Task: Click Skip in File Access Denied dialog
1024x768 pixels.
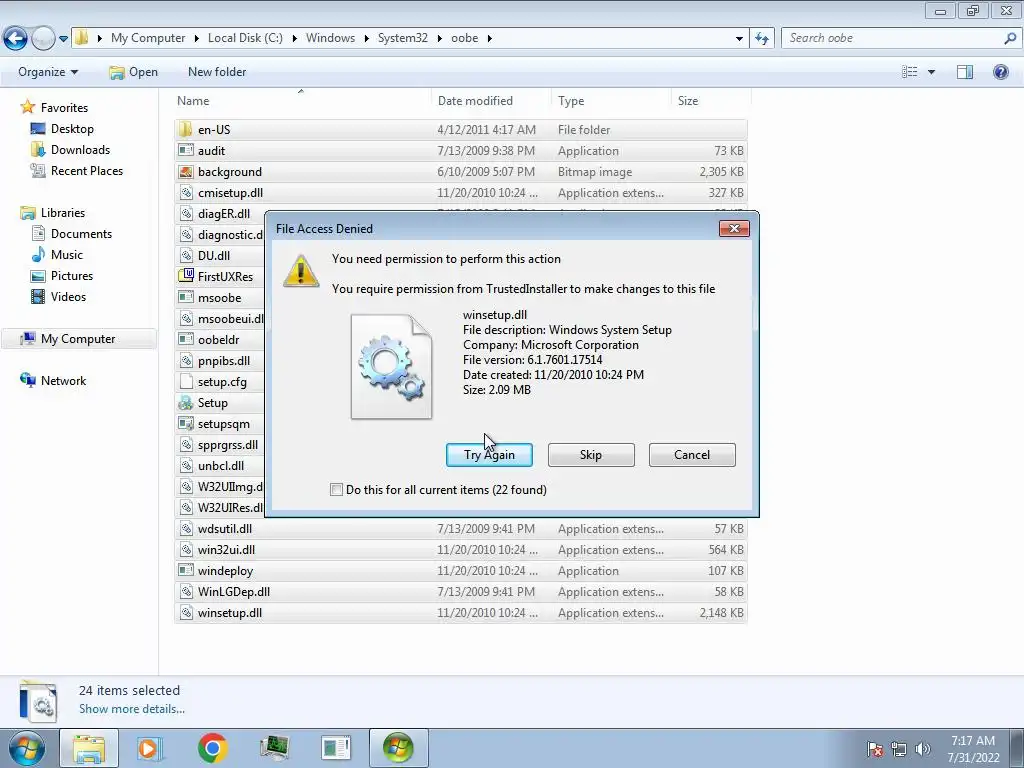Action: coord(591,455)
